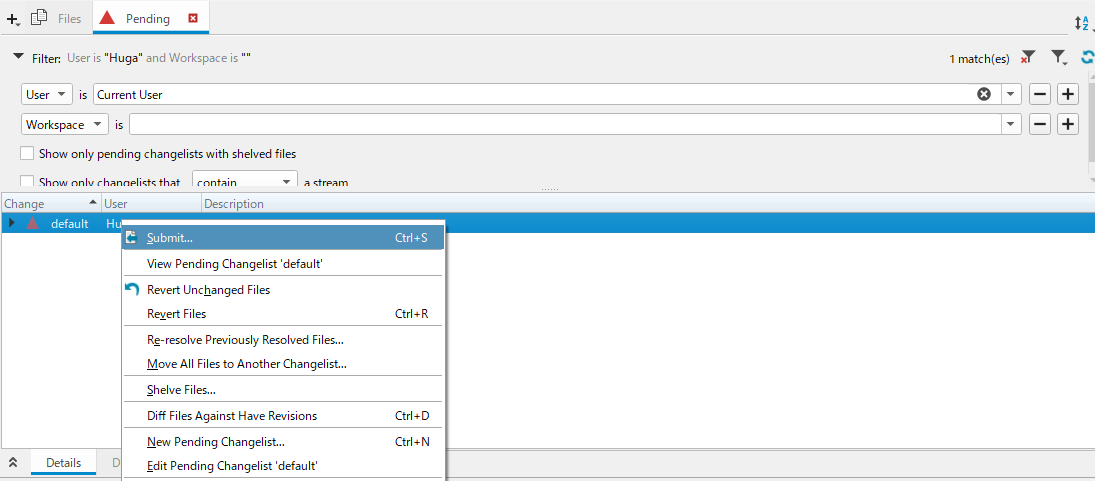Click the filter summary text 'User is "Huga"'
The height and width of the screenshot is (481, 1095).
coord(105,58)
